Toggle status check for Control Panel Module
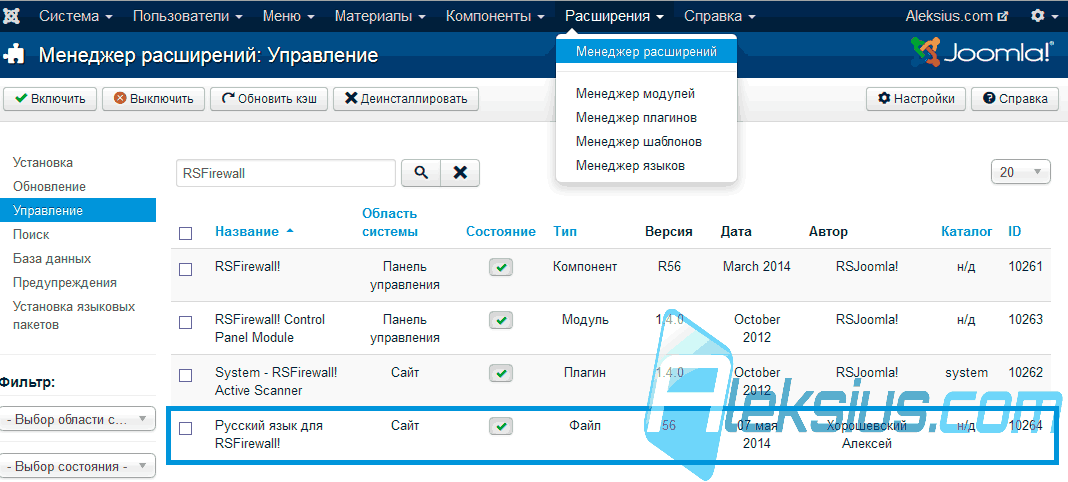 [x=501, y=320]
